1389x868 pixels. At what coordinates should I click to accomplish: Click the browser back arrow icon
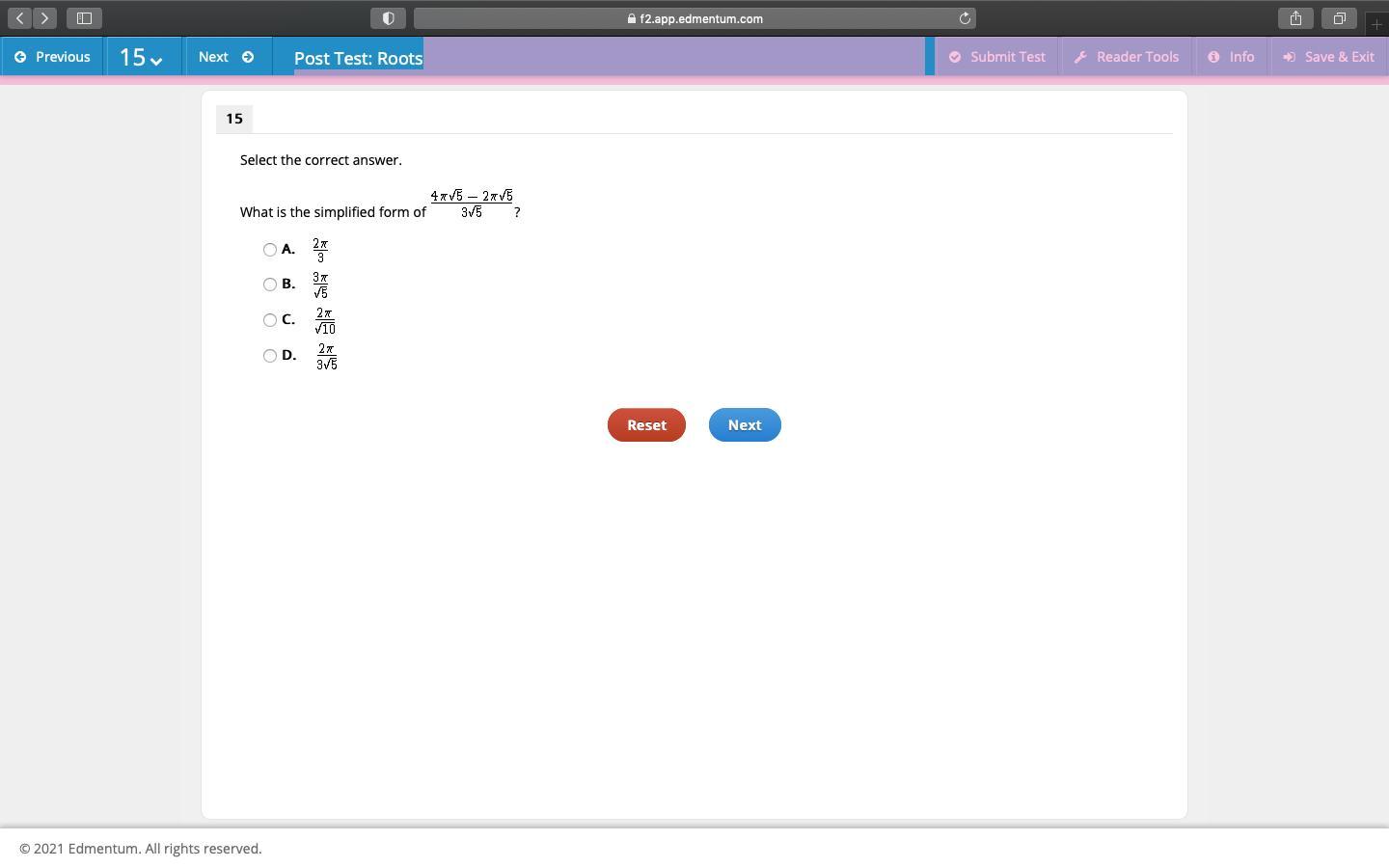(20, 18)
